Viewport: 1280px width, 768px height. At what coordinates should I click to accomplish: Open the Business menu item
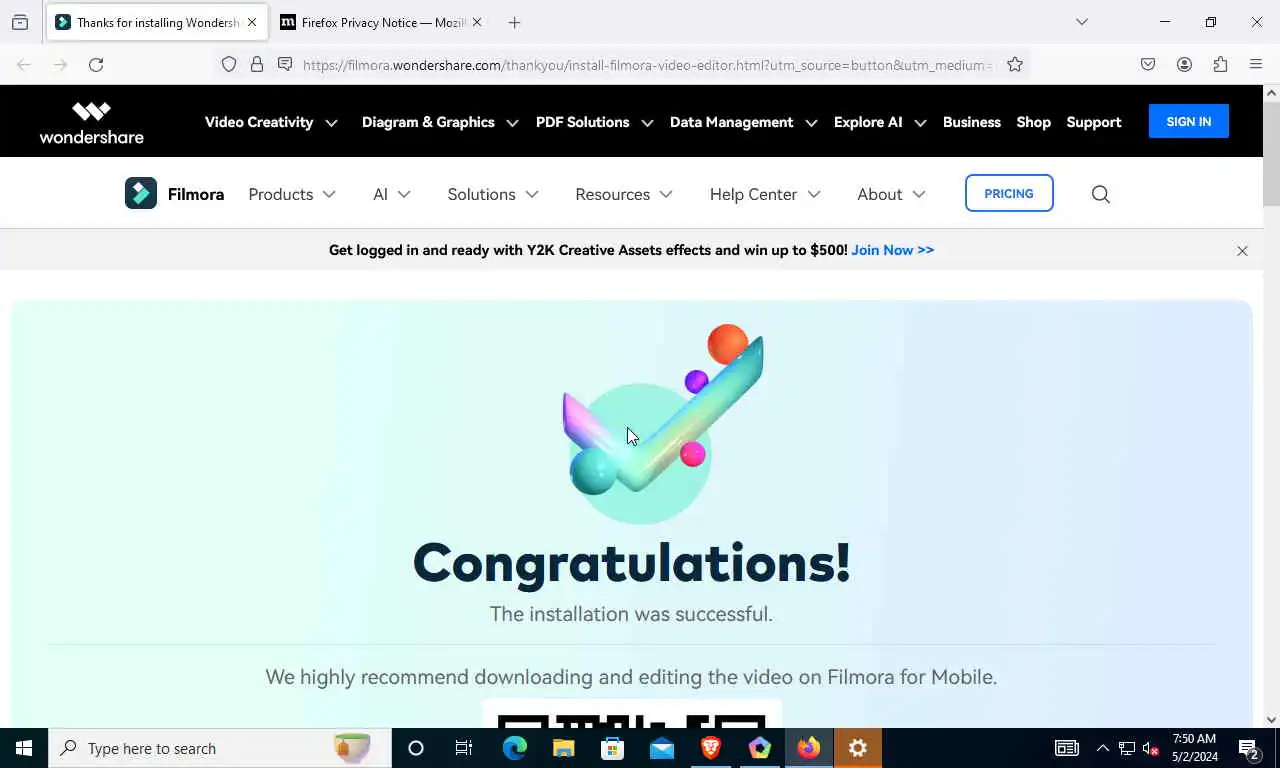click(971, 122)
